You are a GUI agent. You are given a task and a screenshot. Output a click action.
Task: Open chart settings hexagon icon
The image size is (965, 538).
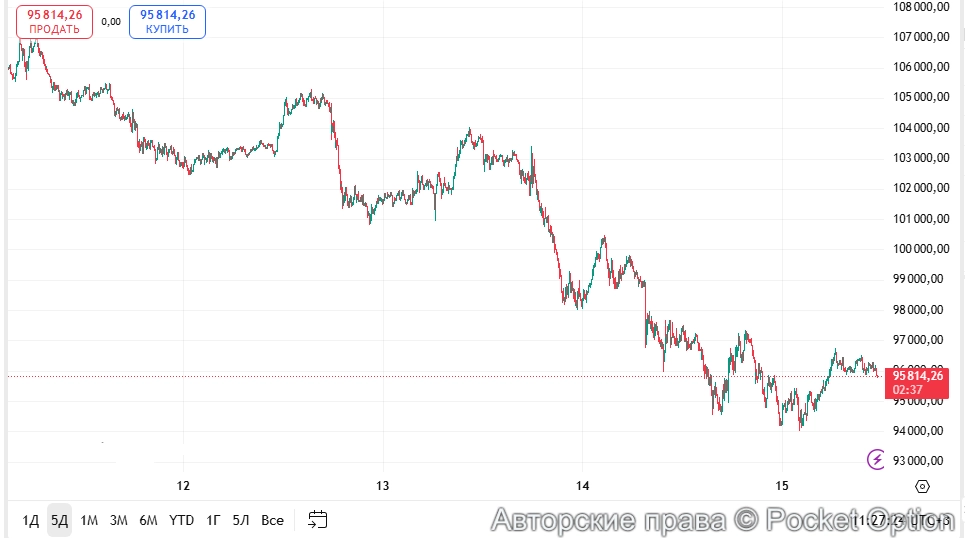click(922, 486)
